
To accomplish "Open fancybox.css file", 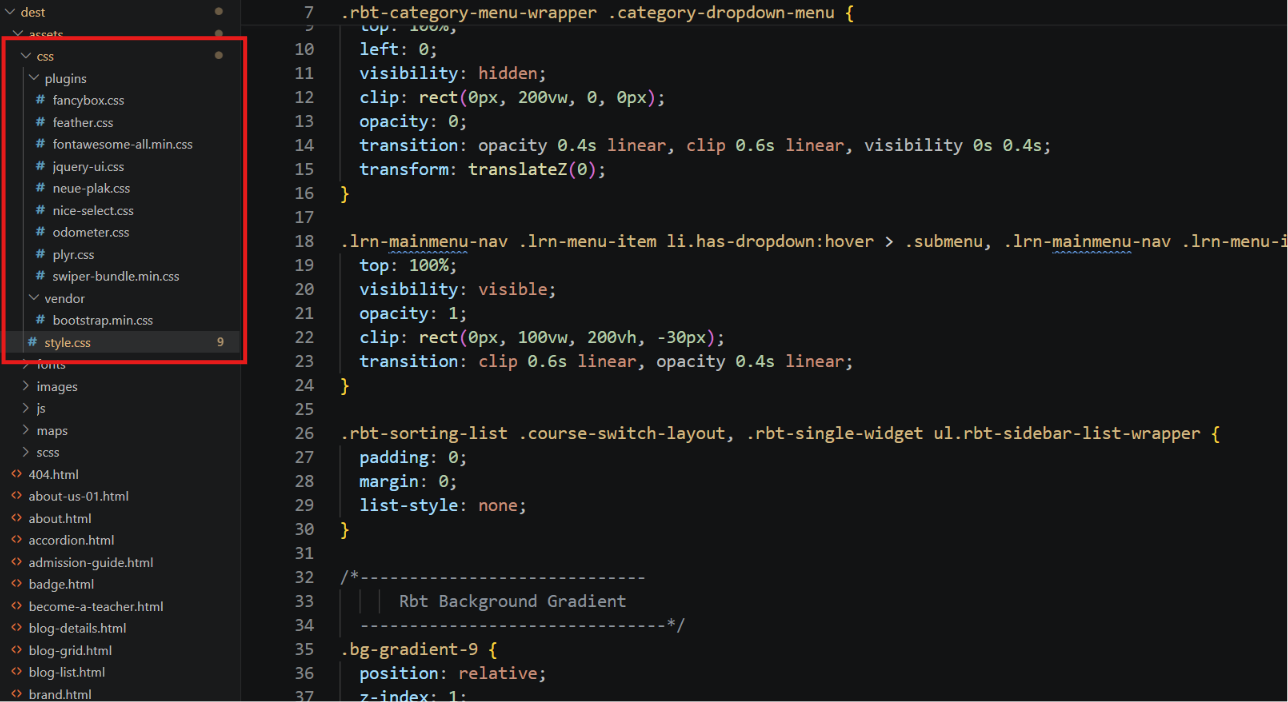I will [88, 100].
